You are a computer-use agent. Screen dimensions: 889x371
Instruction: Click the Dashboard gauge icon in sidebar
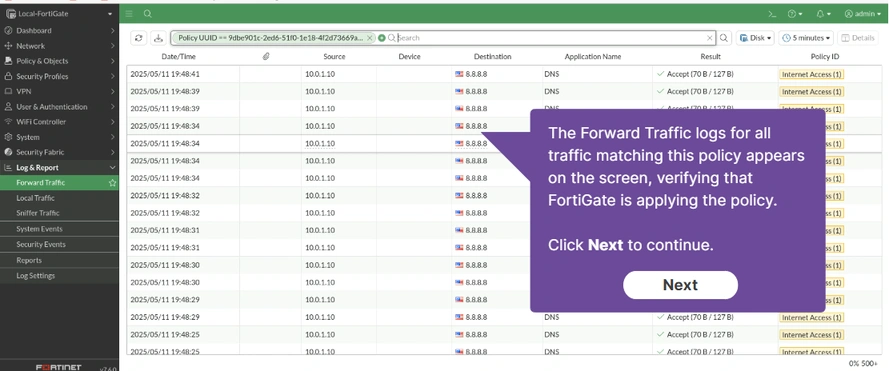[x=8, y=31]
